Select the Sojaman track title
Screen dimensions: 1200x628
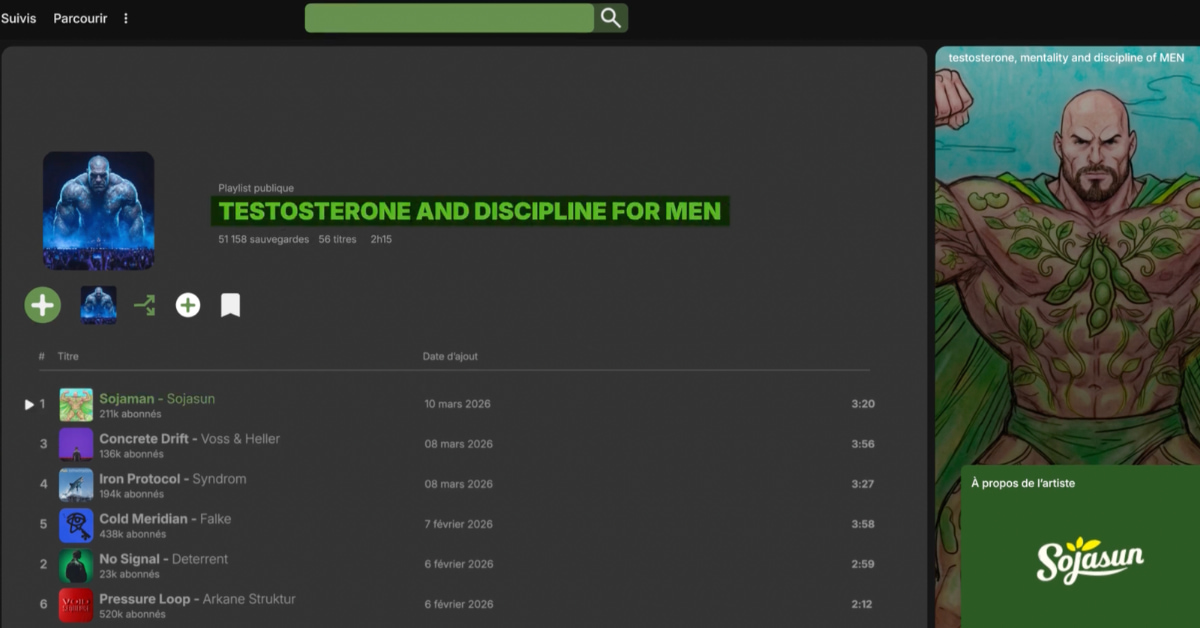[127, 399]
